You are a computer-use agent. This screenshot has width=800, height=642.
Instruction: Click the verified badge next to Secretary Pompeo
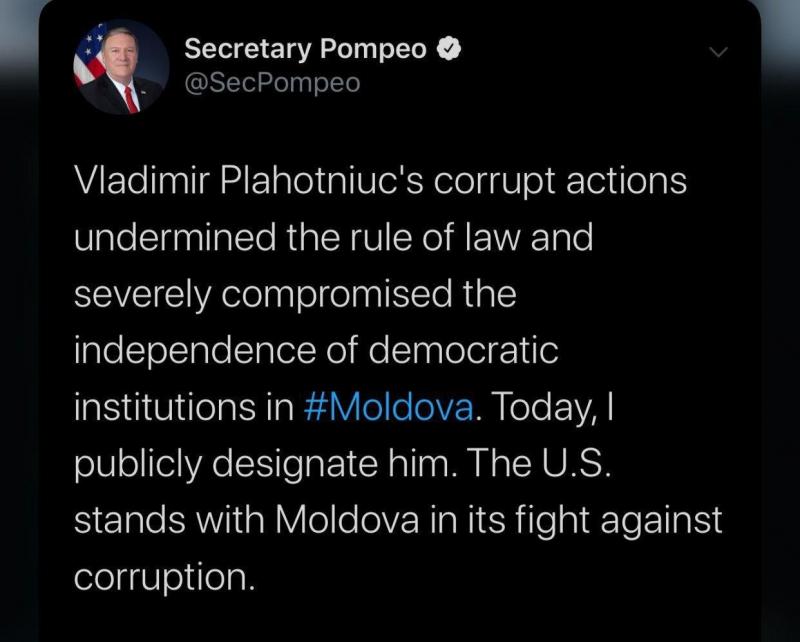pyautogui.click(x=449, y=48)
